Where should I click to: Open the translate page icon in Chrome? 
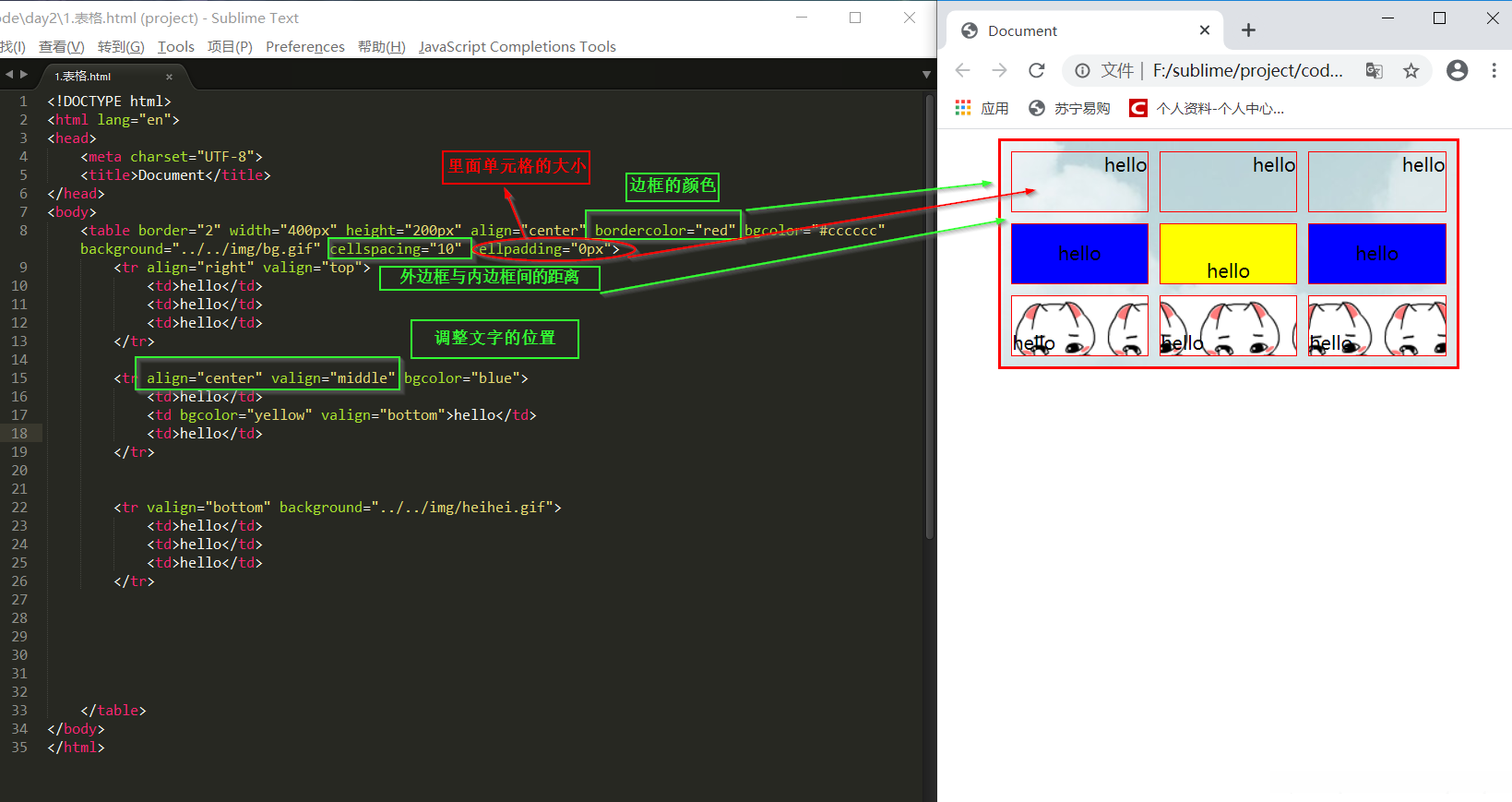1374,70
